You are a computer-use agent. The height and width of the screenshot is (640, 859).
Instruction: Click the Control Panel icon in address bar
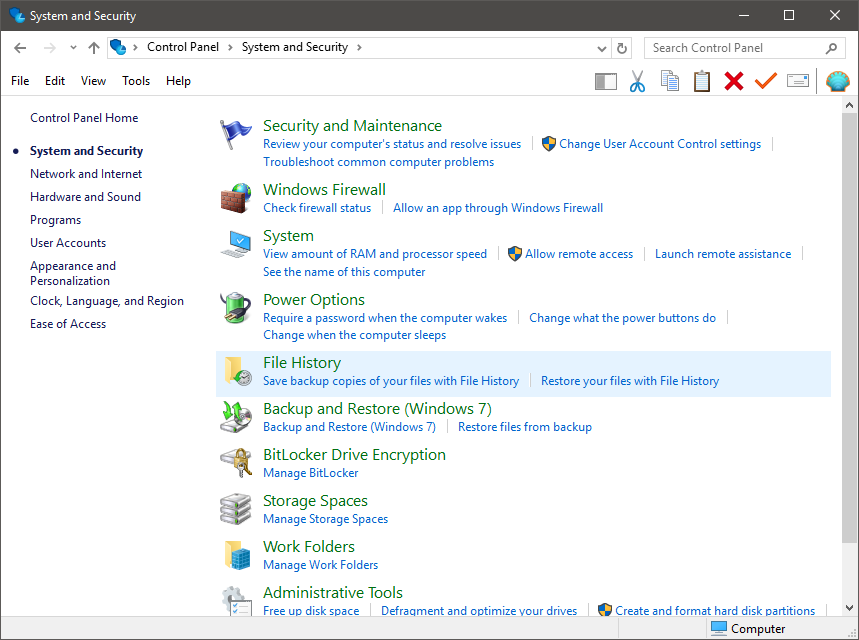tap(118, 48)
